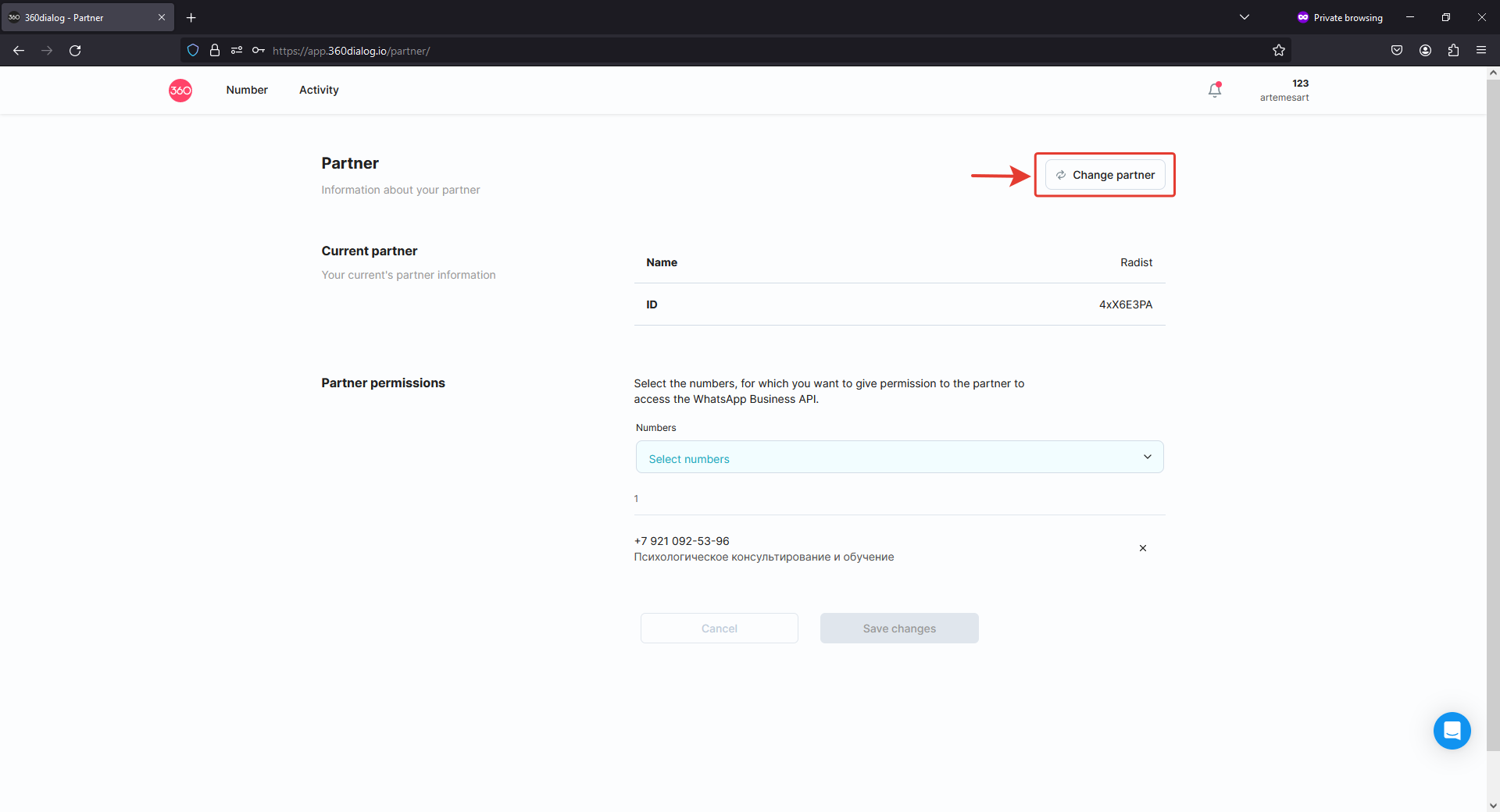Click the Change partner button
Image resolution: width=1500 pixels, height=812 pixels.
(1105, 175)
